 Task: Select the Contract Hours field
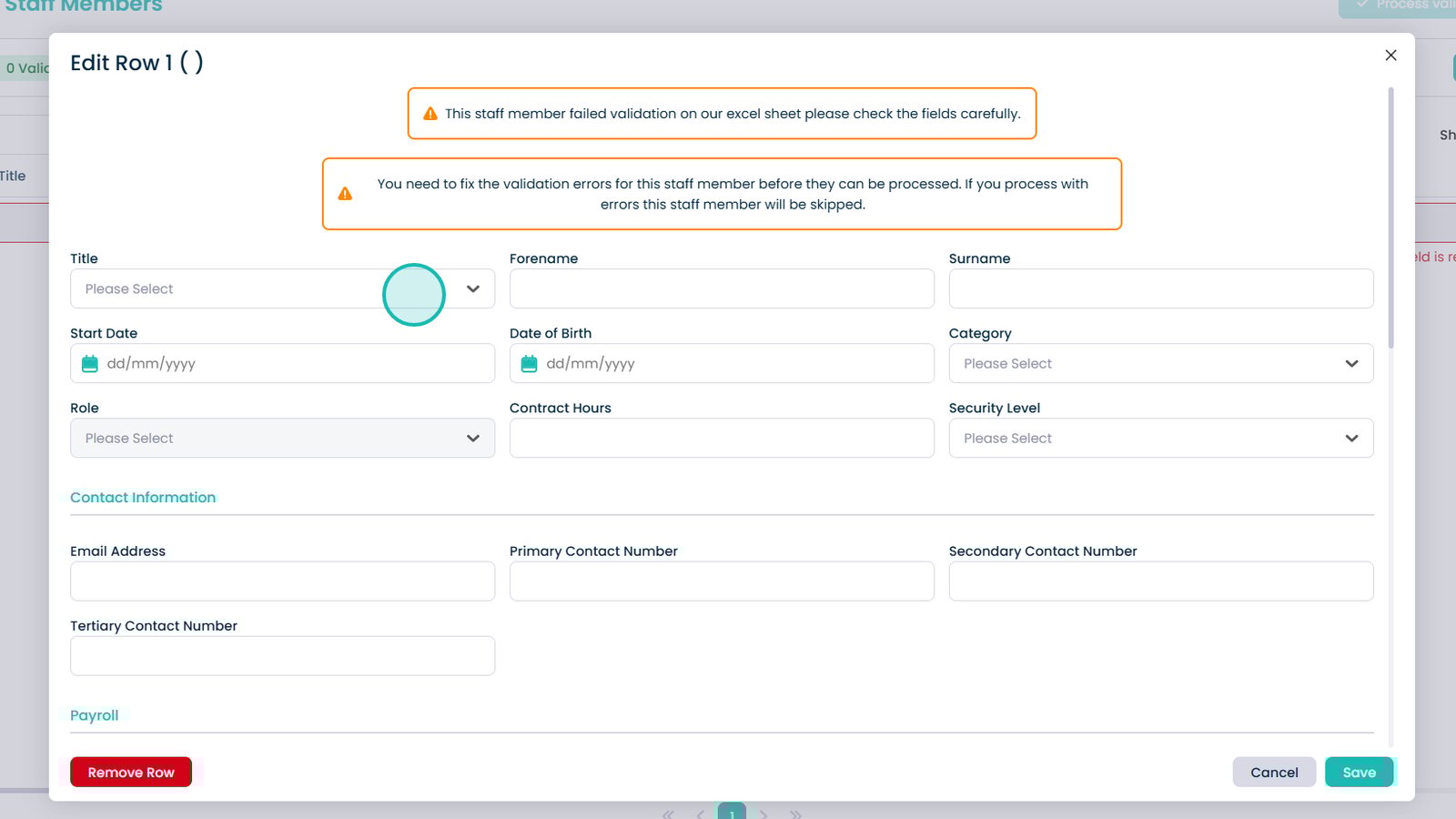click(722, 439)
